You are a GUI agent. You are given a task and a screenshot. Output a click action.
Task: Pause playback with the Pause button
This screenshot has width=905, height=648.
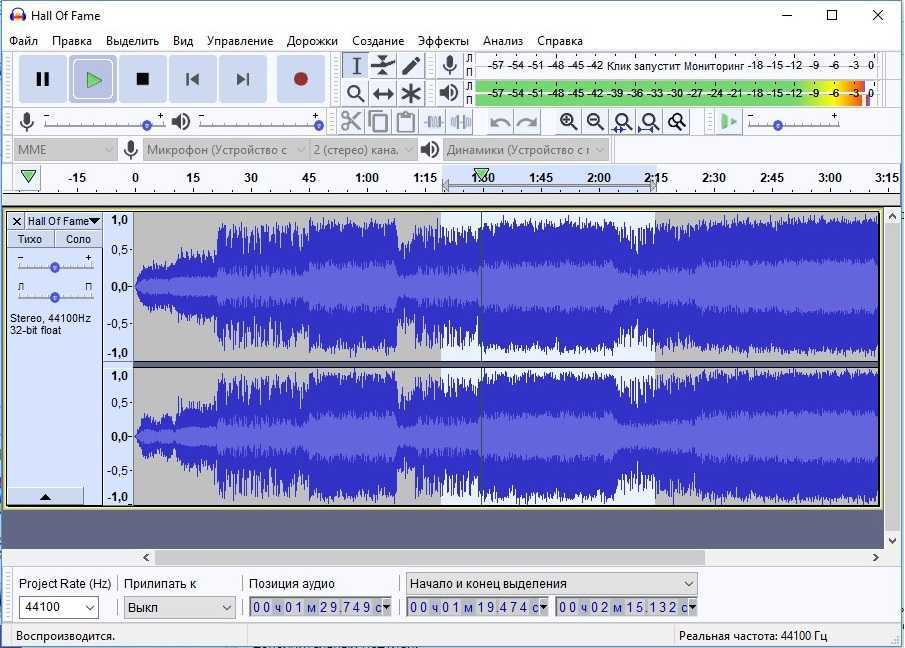(x=43, y=79)
